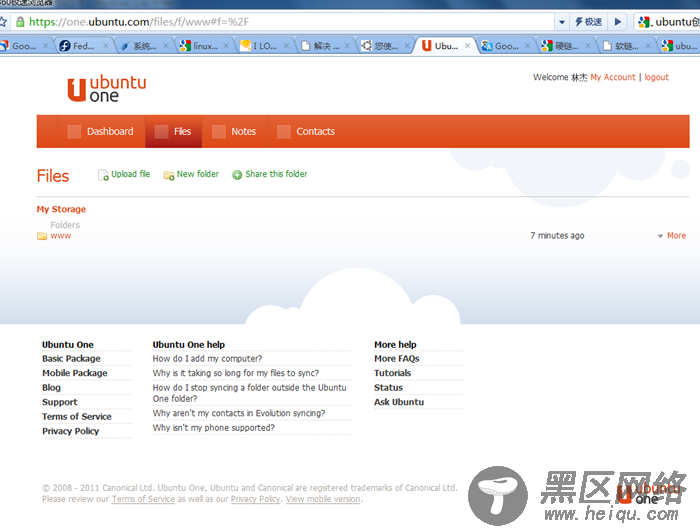This screenshot has height=531, width=700.
Task: Open footer column Terms of Service link
Action: [77, 417]
